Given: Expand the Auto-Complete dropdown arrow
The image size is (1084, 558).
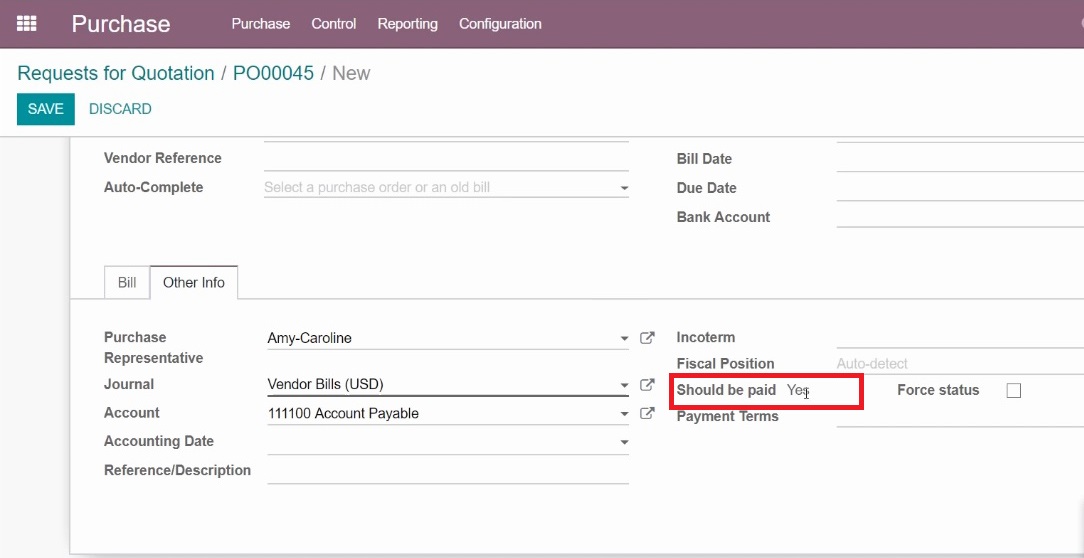Looking at the screenshot, I should (x=624, y=188).
